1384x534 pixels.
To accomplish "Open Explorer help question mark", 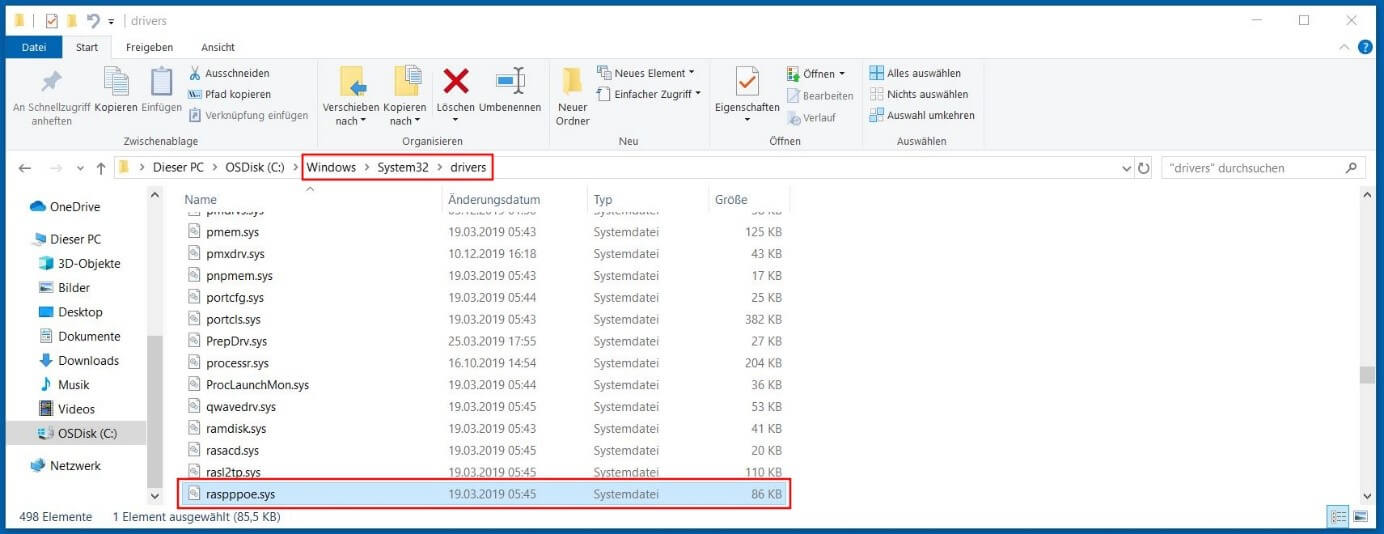I will click(1365, 47).
